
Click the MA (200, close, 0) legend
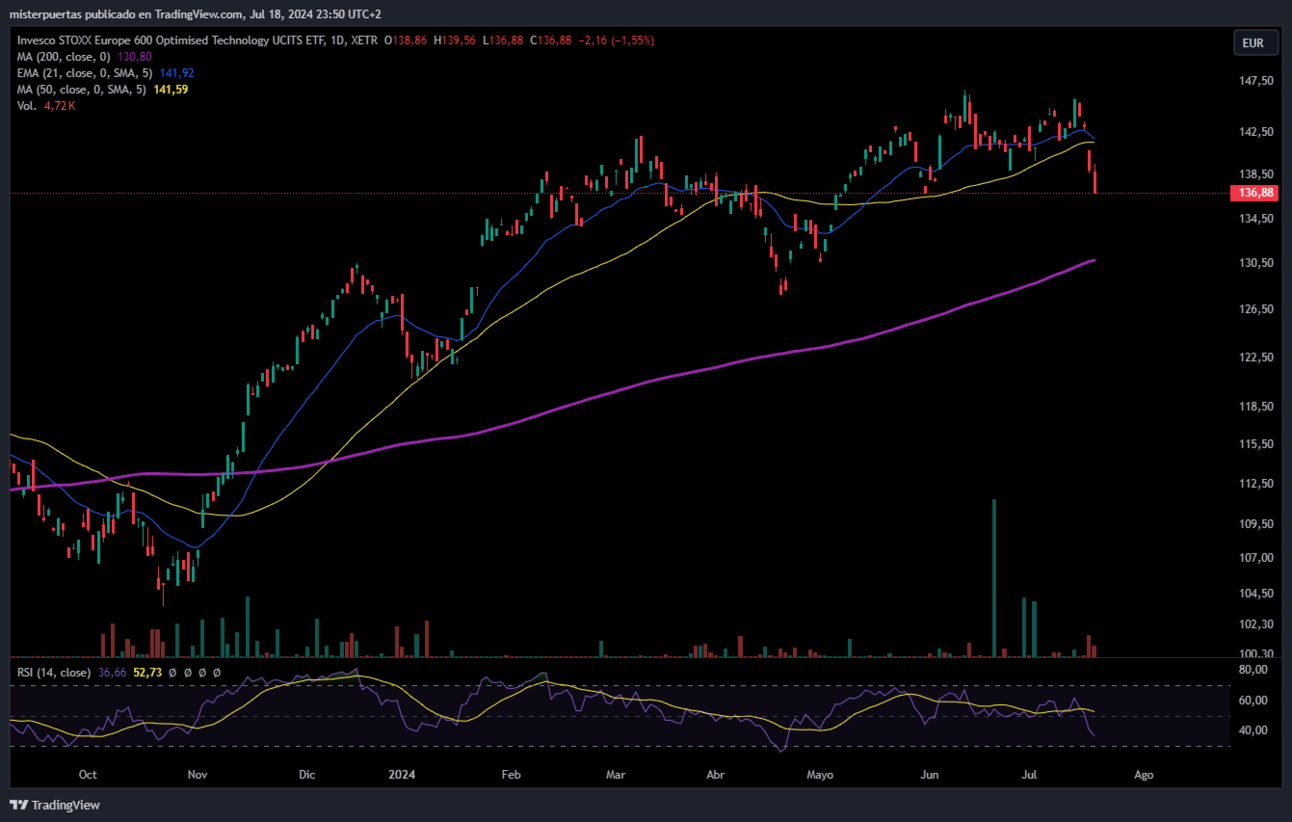64,57
